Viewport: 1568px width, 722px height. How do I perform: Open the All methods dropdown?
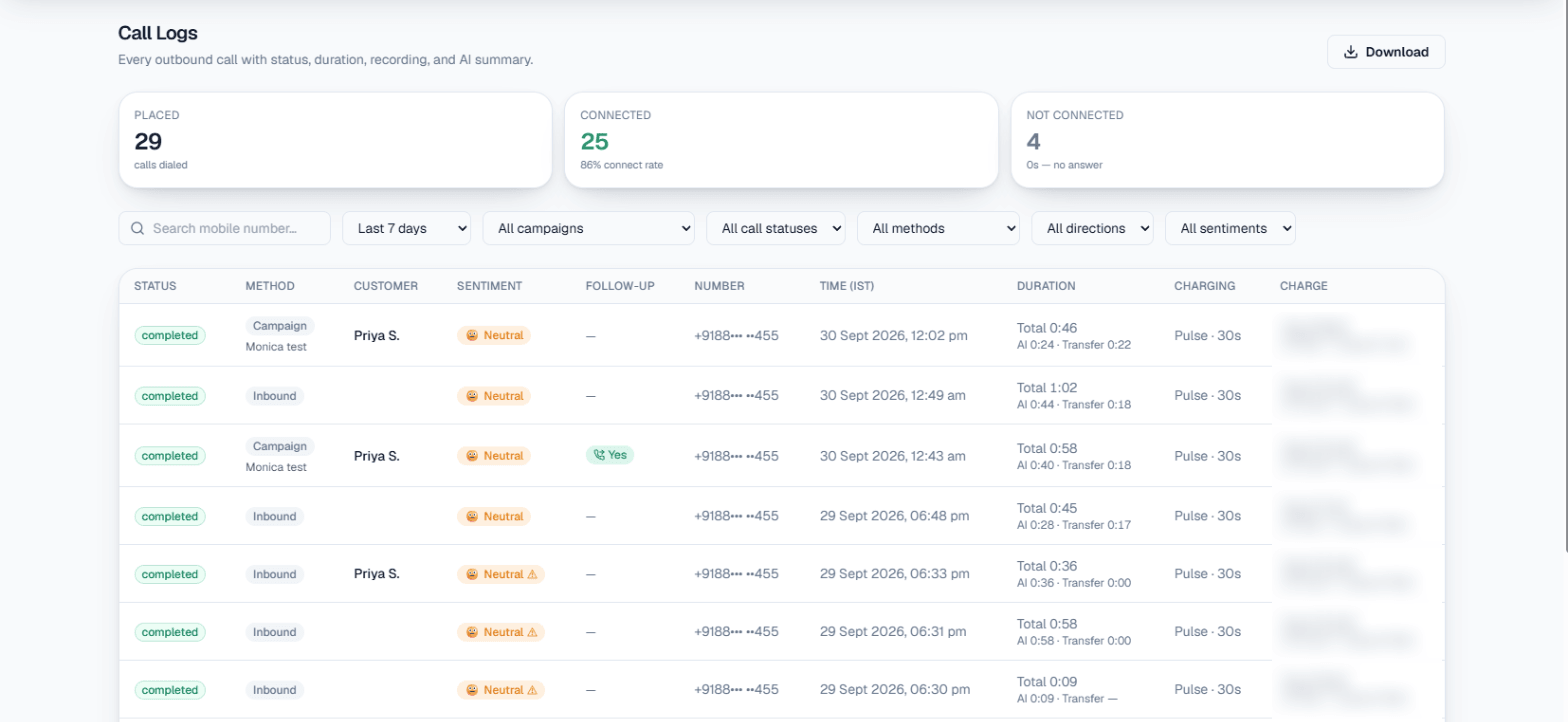click(x=938, y=228)
